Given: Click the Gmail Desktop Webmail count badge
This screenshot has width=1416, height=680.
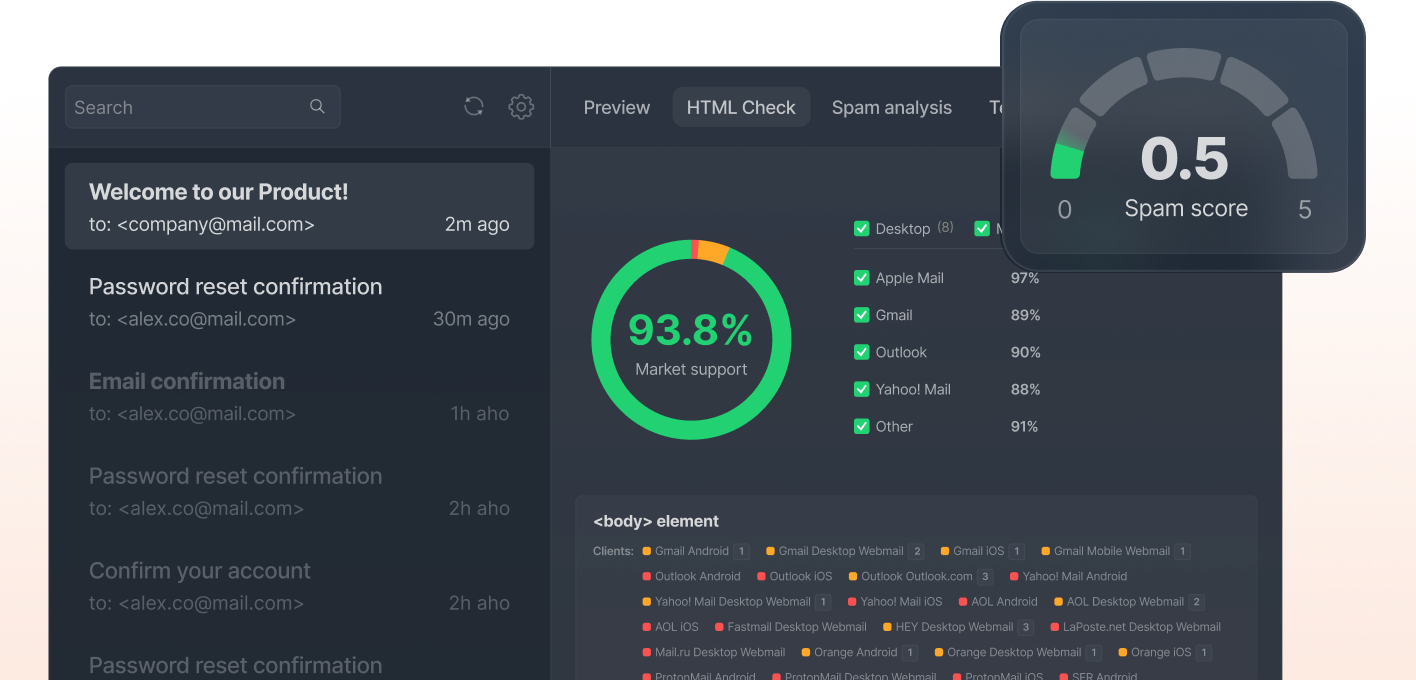Looking at the screenshot, I should (x=917, y=551).
